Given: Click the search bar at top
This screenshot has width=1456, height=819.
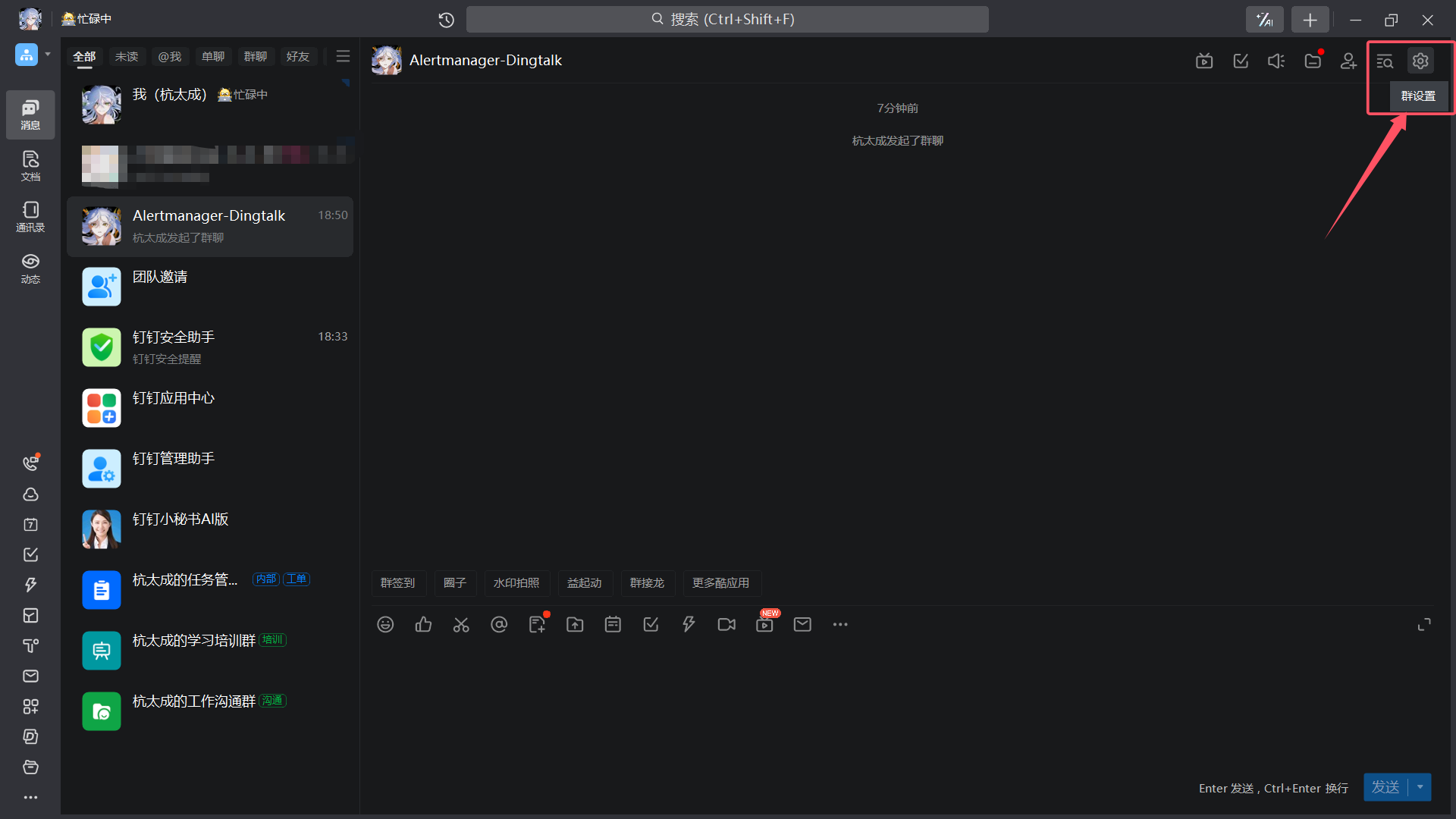Looking at the screenshot, I should pyautogui.click(x=726, y=19).
